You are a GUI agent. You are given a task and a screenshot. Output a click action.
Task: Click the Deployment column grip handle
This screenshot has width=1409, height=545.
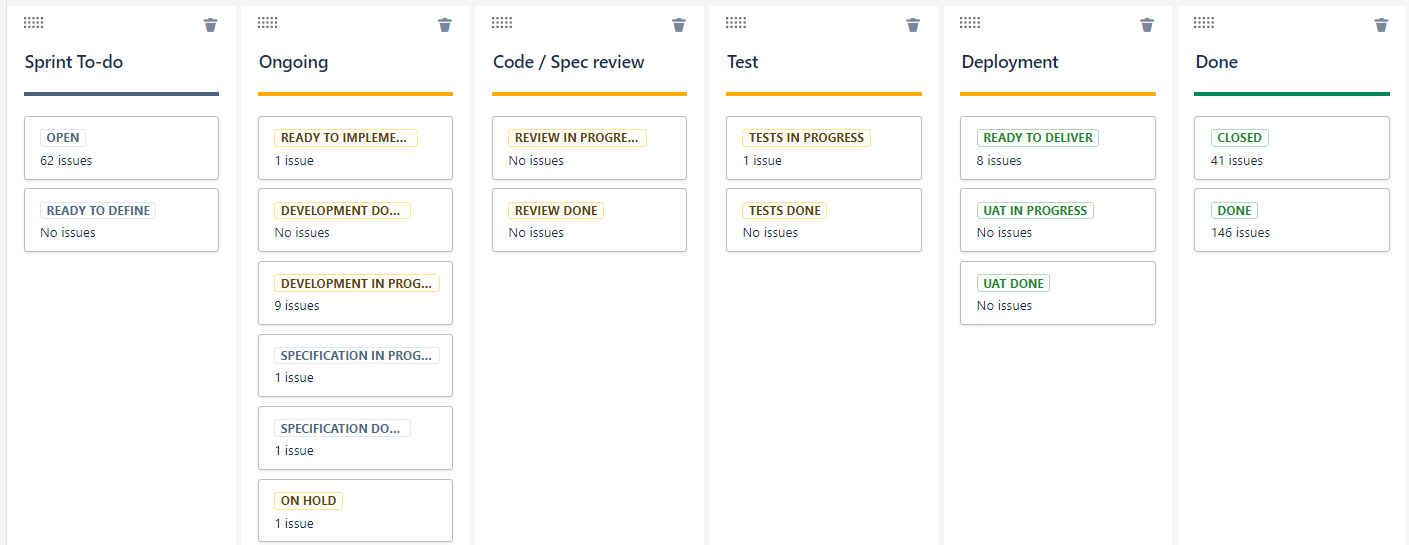pyautogui.click(x=970, y=22)
